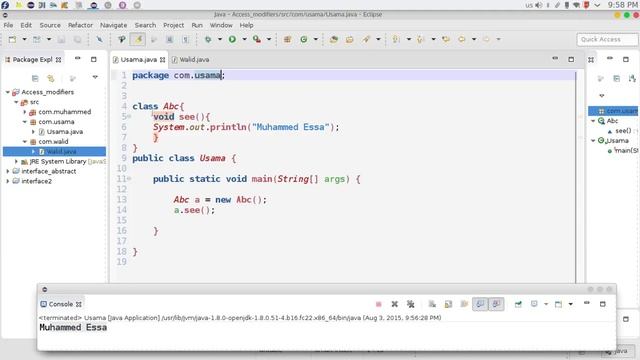Screen dimensions: 640x360
Task: Click the New Java Package toolbar icon
Action: point(287,39)
